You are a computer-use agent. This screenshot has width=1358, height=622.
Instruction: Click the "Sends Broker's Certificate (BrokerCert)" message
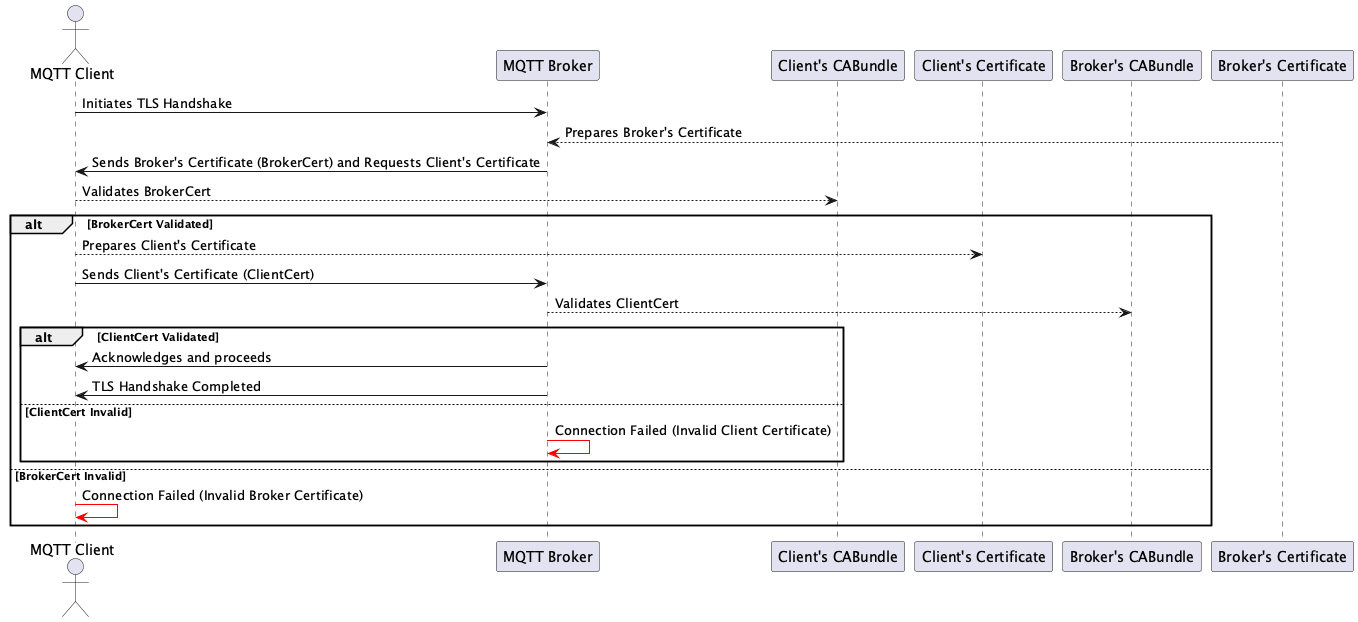coord(316,162)
